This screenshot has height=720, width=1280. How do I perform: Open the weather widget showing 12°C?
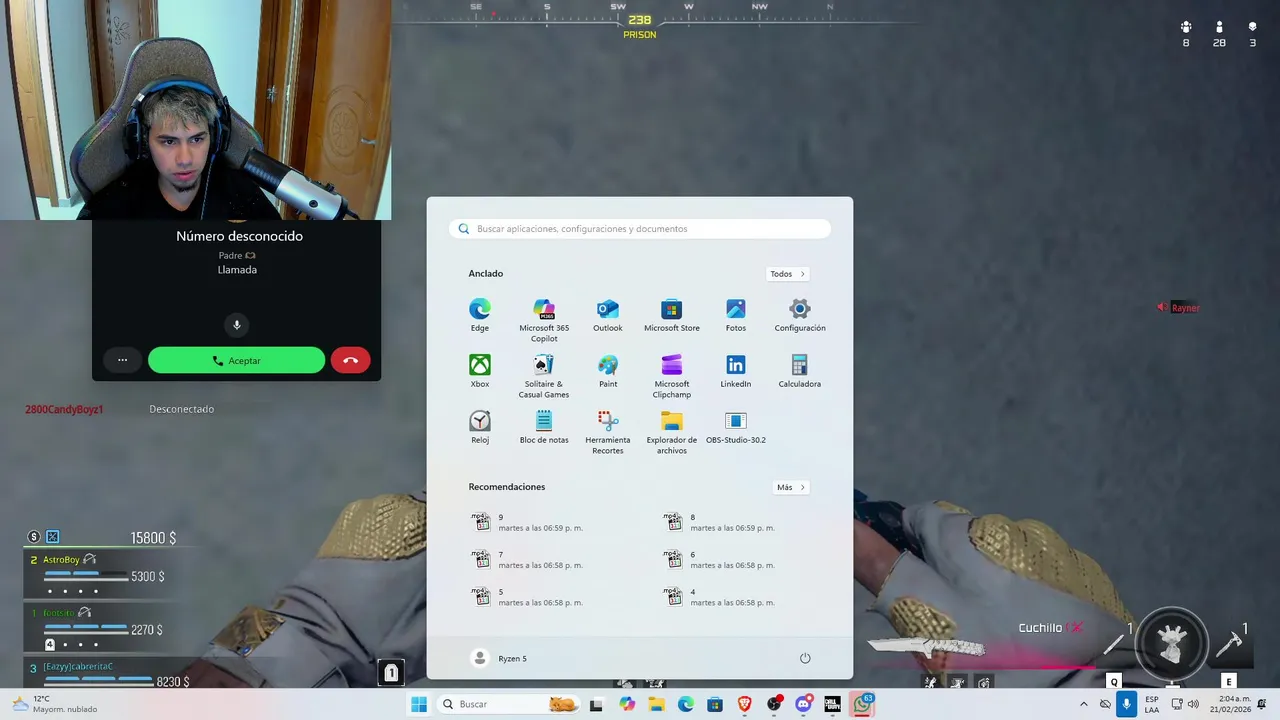pos(56,704)
